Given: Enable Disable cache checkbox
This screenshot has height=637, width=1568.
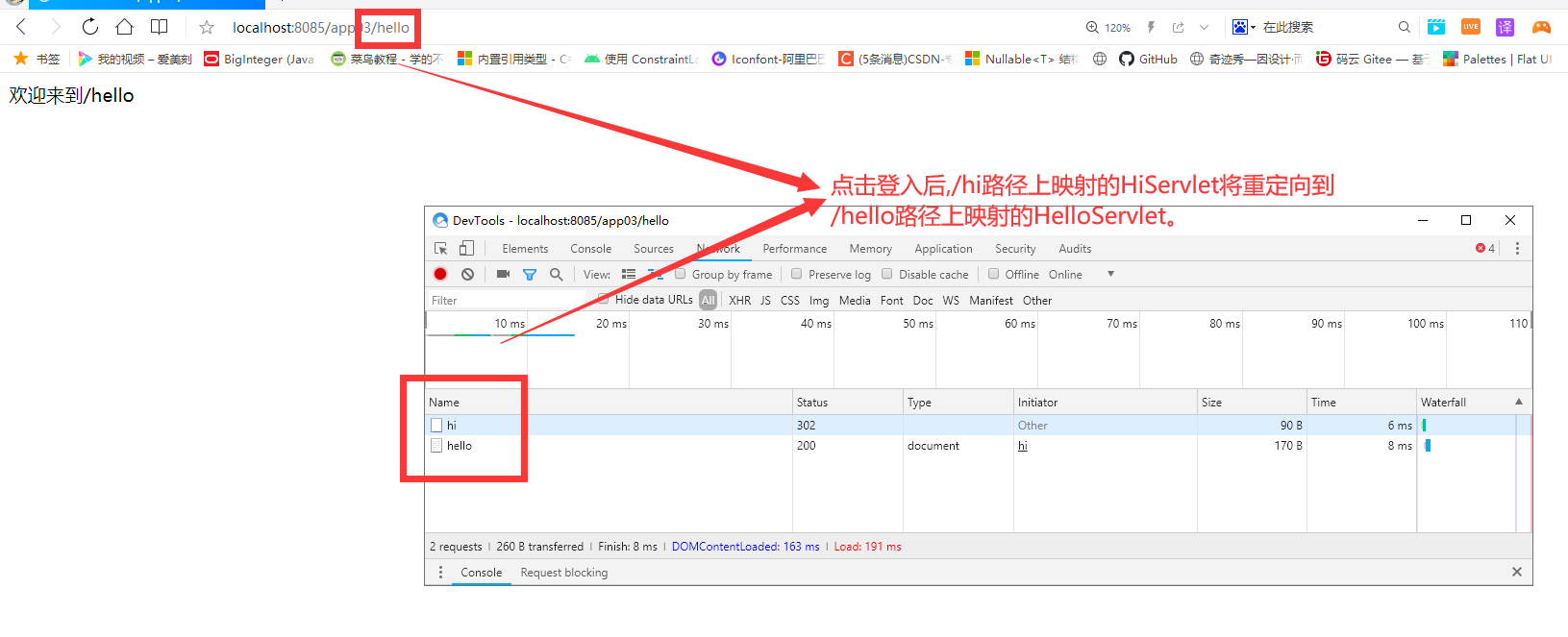Looking at the screenshot, I should [x=887, y=274].
